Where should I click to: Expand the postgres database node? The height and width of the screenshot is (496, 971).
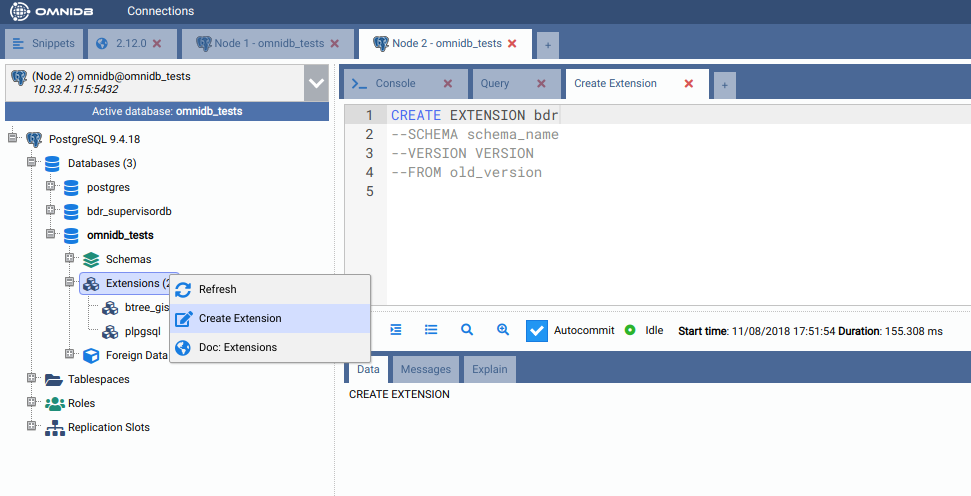pyautogui.click(x=51, y=187)
